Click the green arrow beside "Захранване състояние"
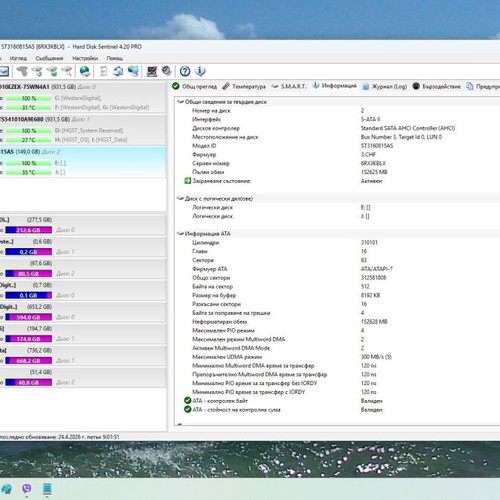The image size is (500, 500). [188, 181]
